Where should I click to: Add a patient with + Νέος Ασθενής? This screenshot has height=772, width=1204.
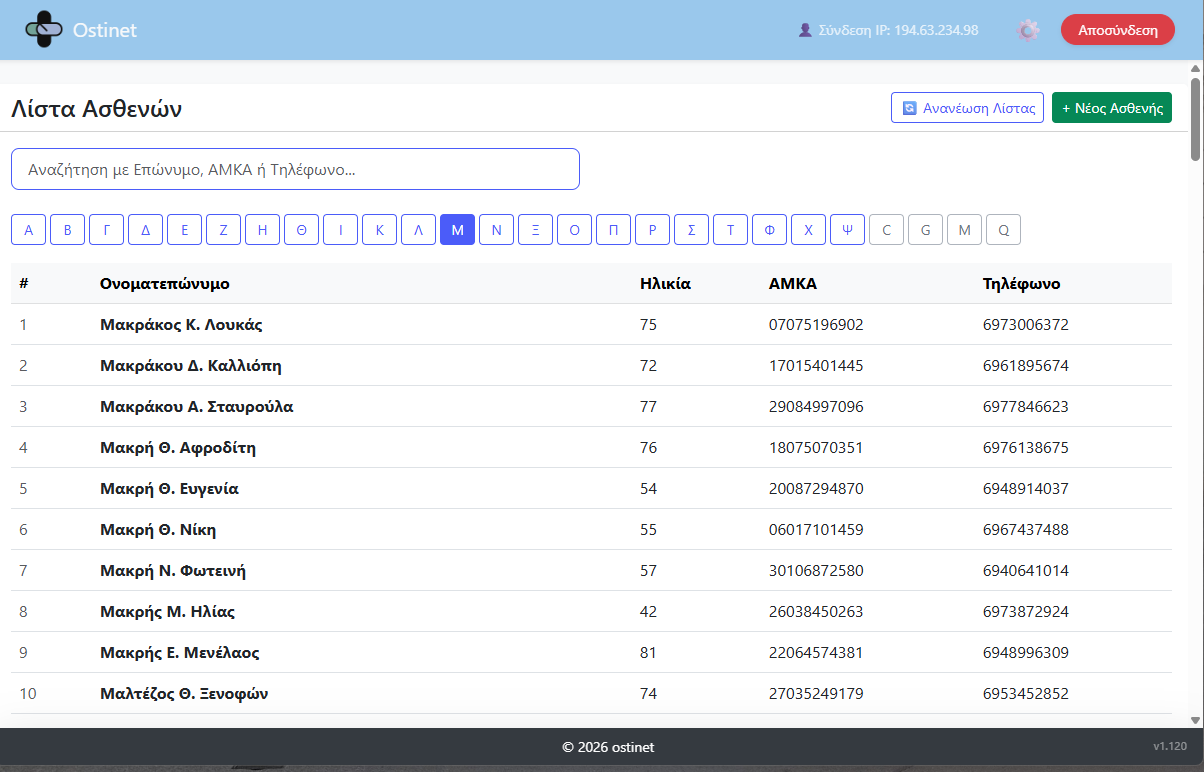[x=1112, y=108]
